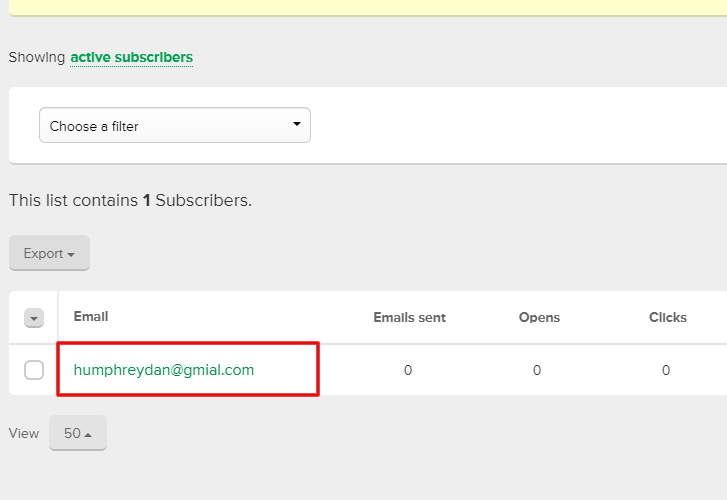Click the "Showing" label text
This screenshot has height=500, width=727.
tap(36, 58)
